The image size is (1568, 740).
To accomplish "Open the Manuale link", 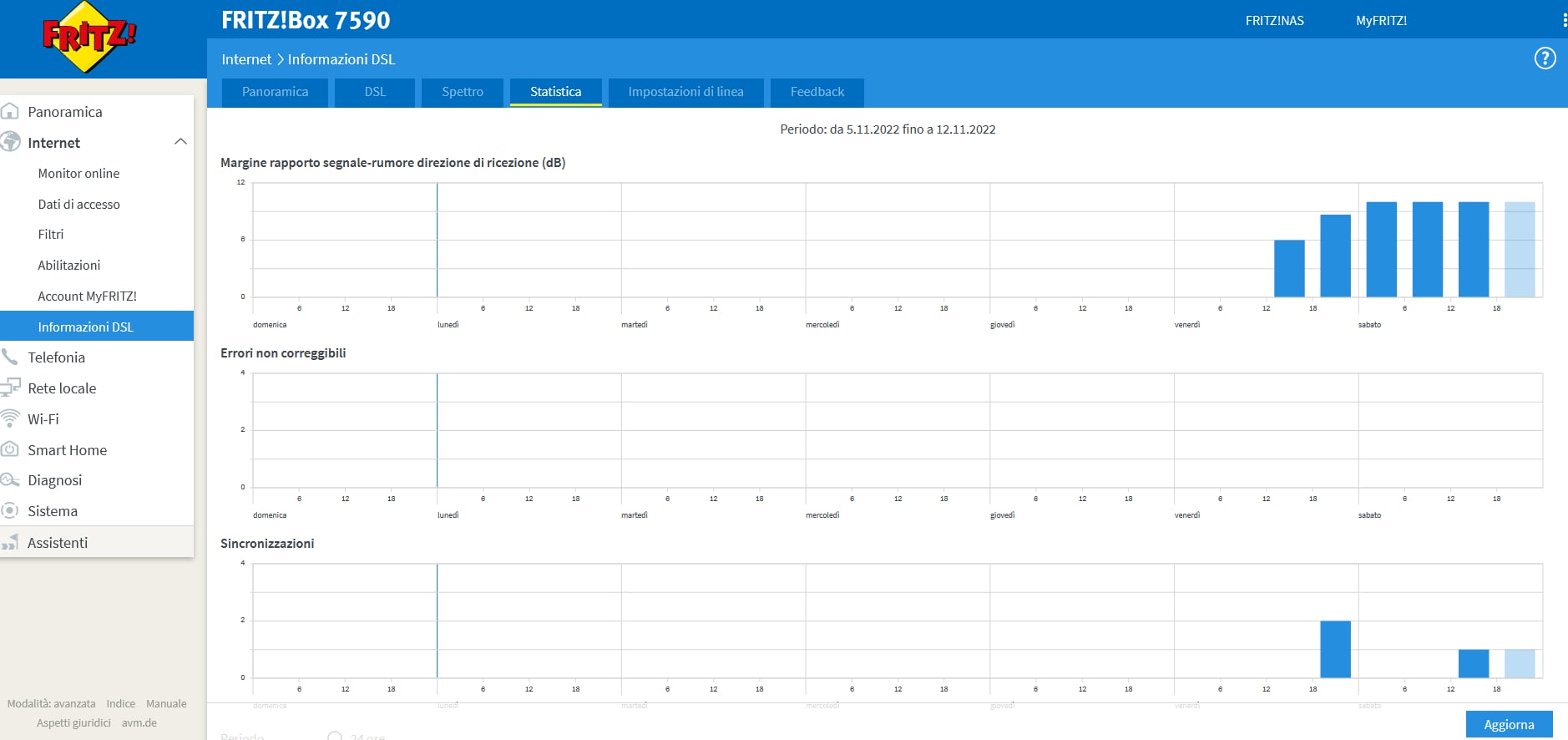I will click(x=166, y=704).
